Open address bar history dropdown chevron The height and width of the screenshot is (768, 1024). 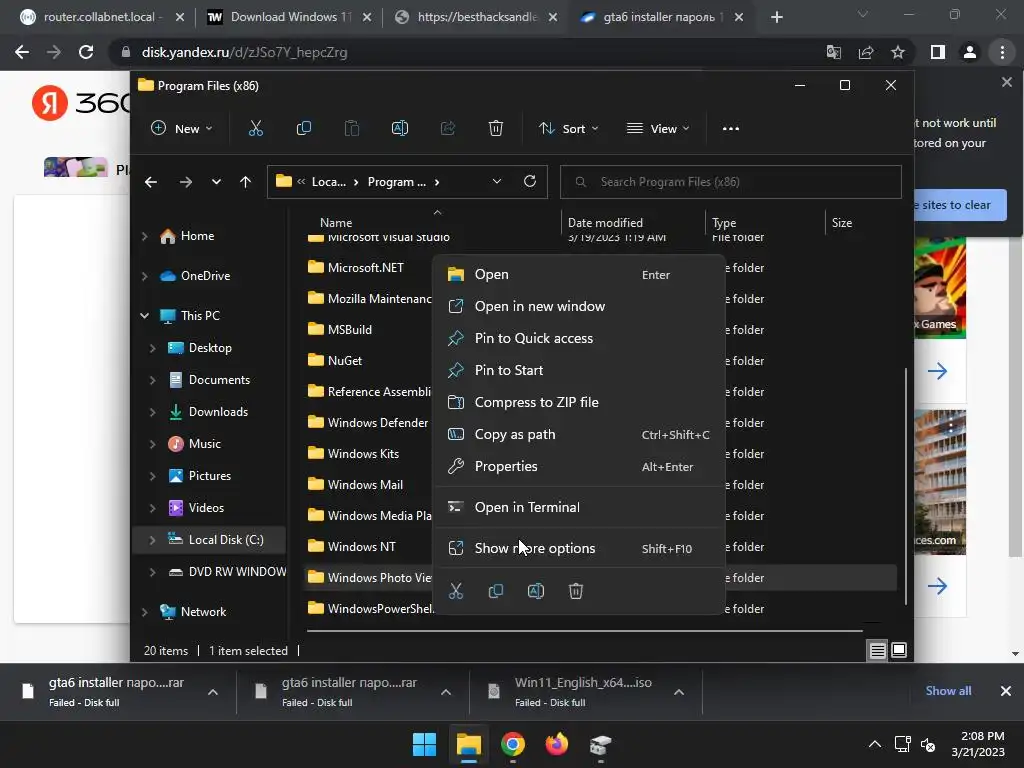[x=496, y=182]
